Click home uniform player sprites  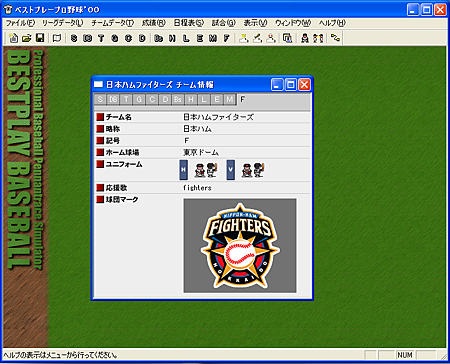tap(206, 170)
